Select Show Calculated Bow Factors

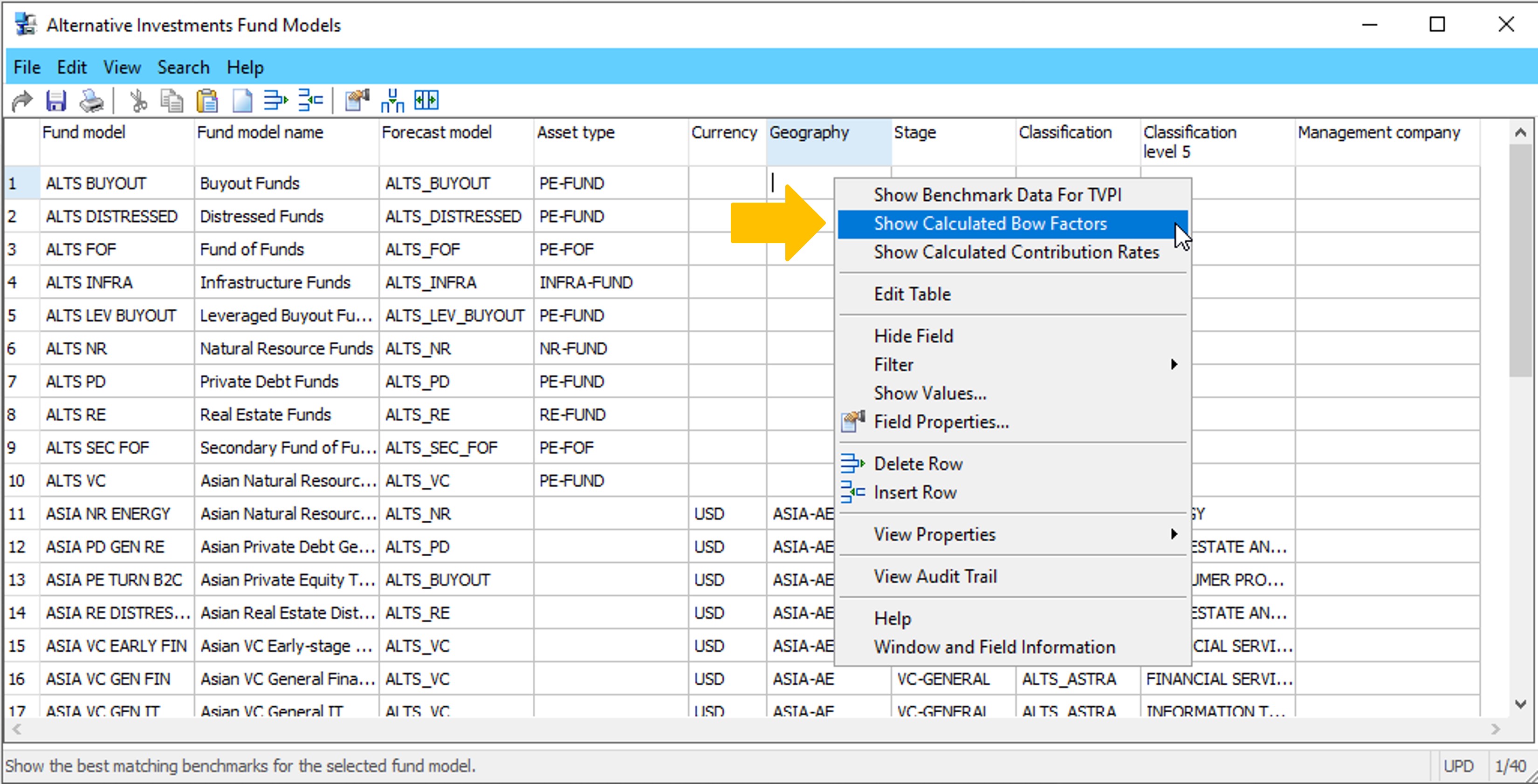point(1013,224)
